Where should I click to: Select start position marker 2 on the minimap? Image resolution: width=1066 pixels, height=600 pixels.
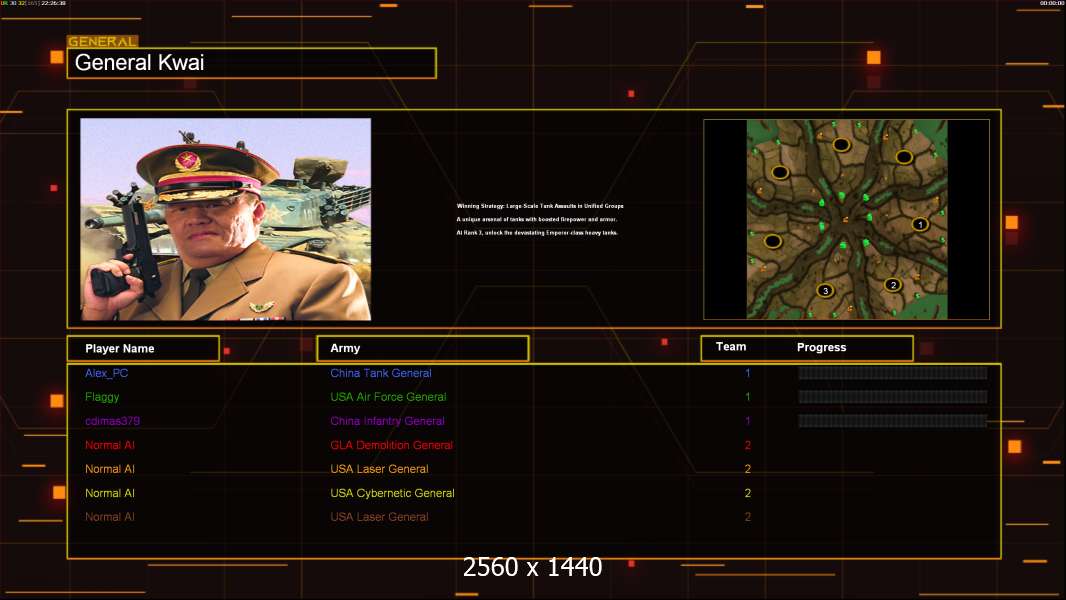[x=893, y=285]
